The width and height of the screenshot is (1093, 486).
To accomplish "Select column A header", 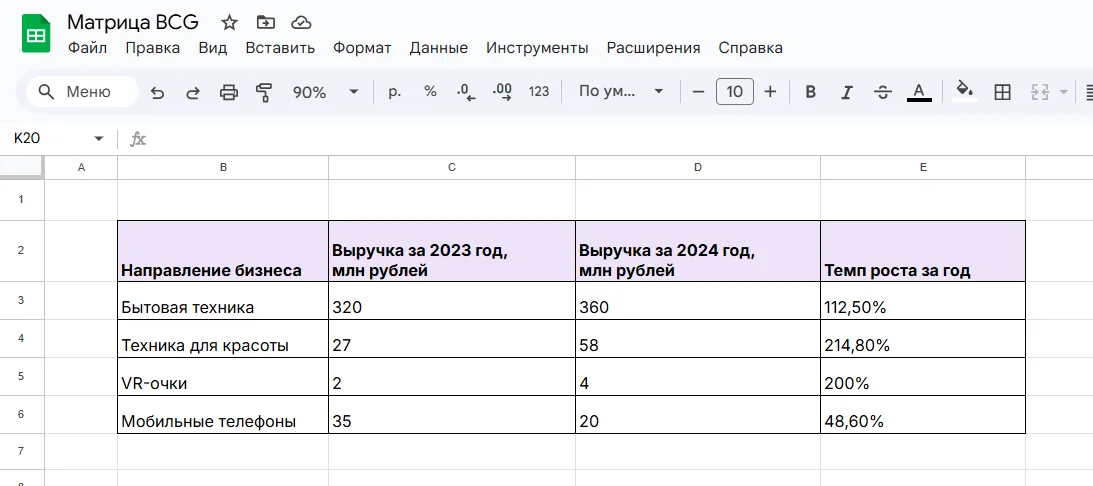I will [82, 167].
